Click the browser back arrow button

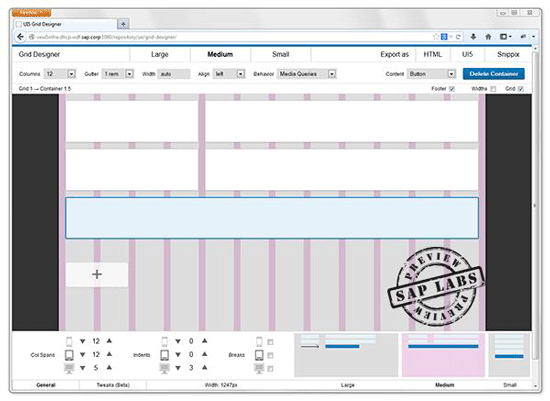tap(21, 36)
